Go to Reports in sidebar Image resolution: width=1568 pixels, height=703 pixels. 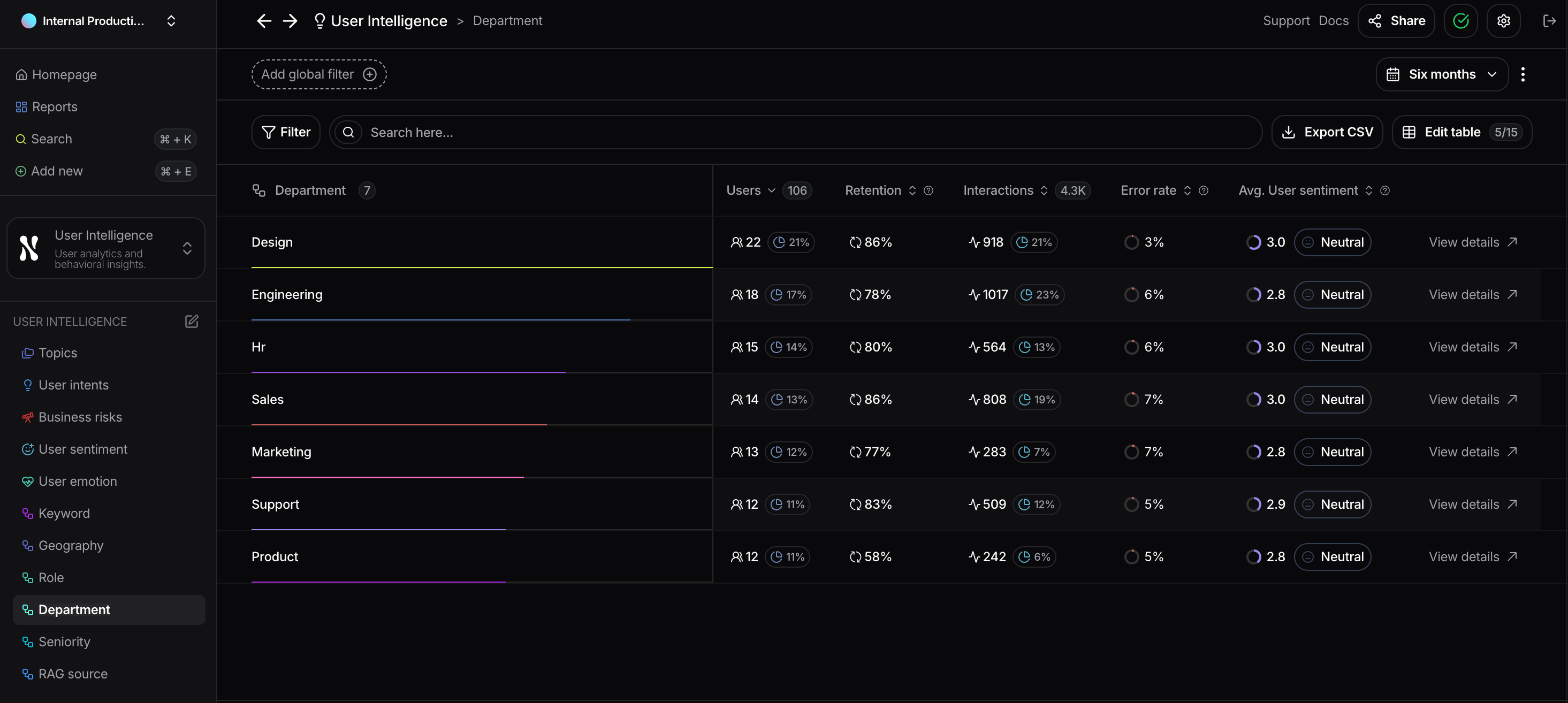[54, 106]
